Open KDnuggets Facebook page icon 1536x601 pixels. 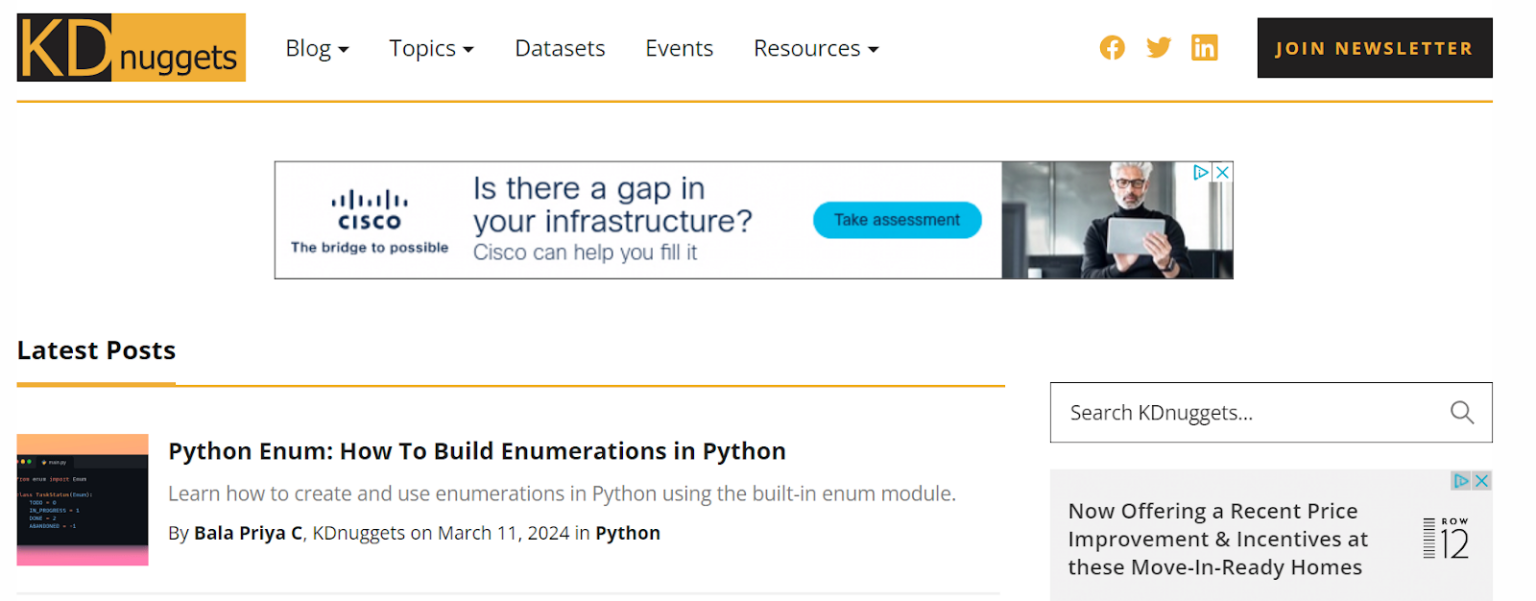pyautogui.click(x=1112, y=47)
